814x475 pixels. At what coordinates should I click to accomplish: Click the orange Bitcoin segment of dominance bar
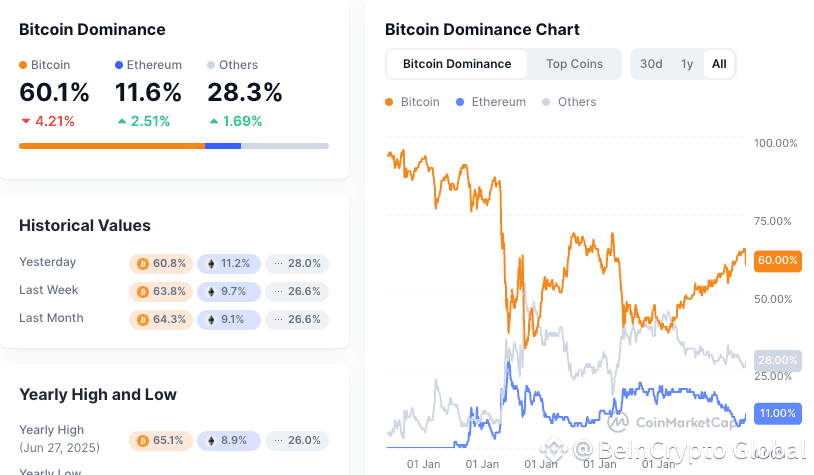pyautogui.click(x=112, y=146)
